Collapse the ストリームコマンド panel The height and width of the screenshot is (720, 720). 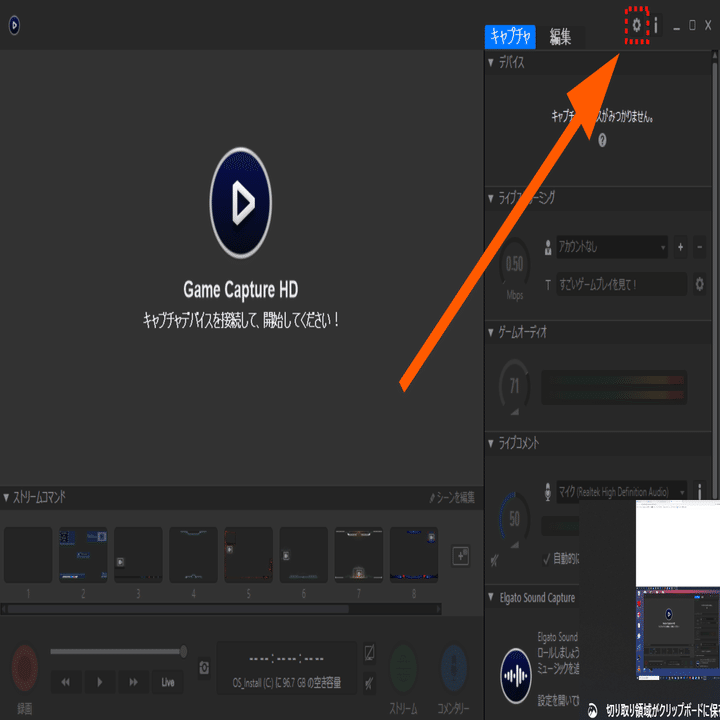[x=6, y=497]
